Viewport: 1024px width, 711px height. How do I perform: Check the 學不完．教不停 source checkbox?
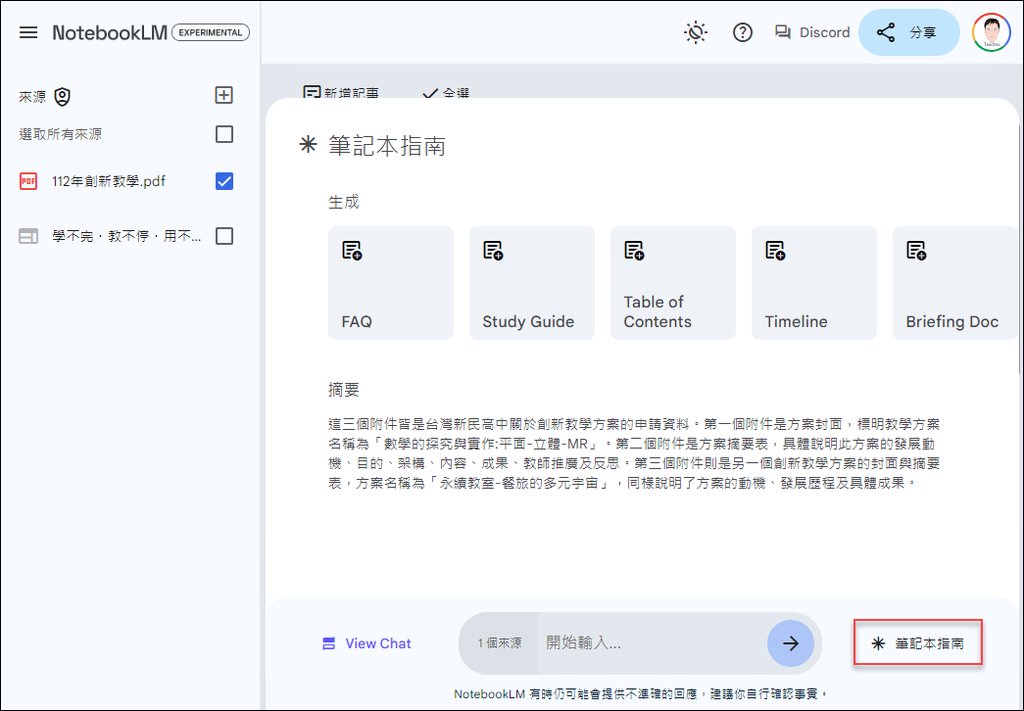(x=224, y=236)
